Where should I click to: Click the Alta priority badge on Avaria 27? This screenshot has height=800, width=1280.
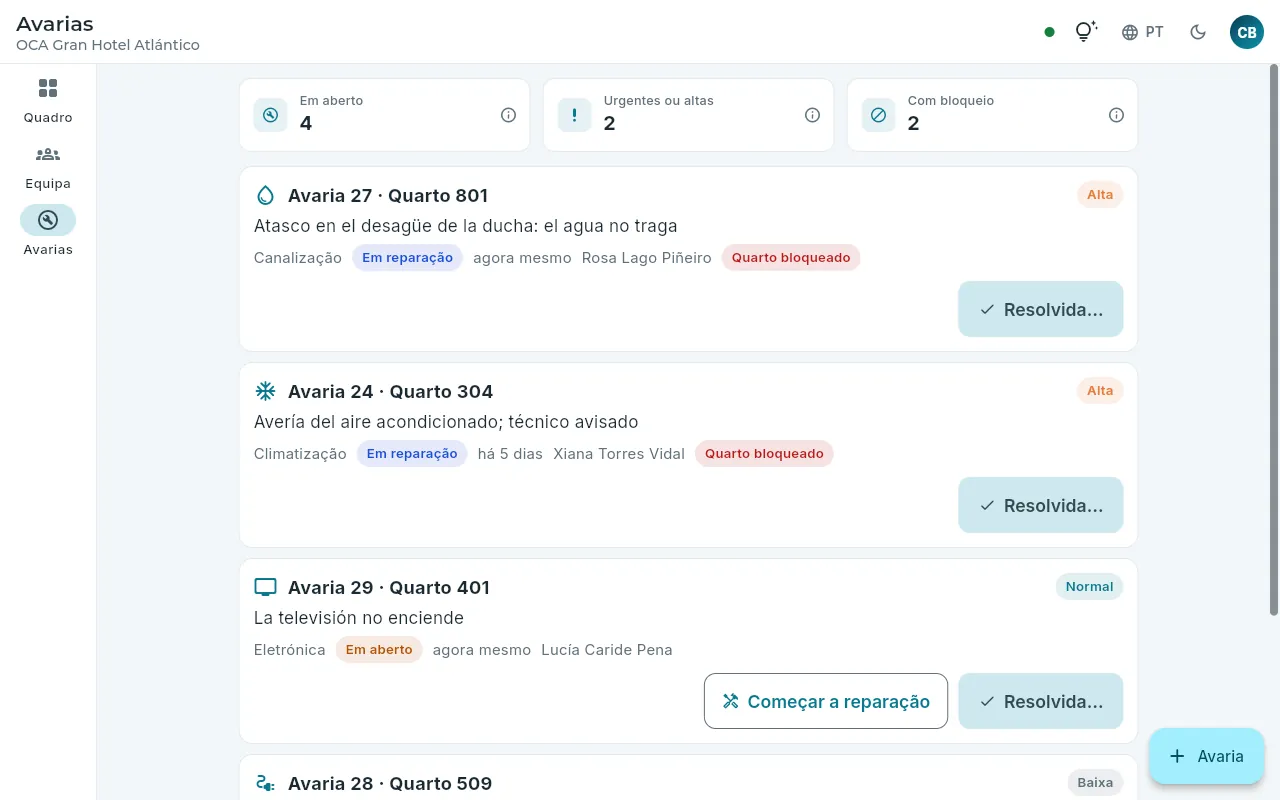[x=1100, y=195]
